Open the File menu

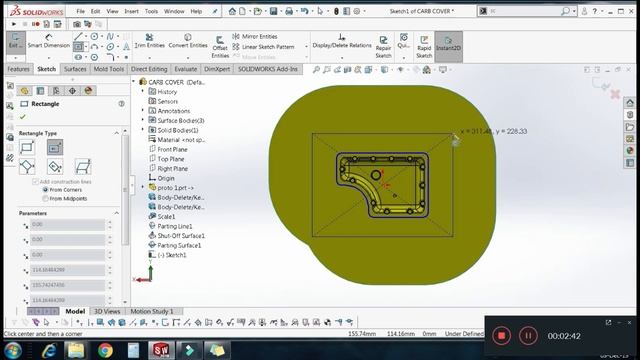coord(80,11)
